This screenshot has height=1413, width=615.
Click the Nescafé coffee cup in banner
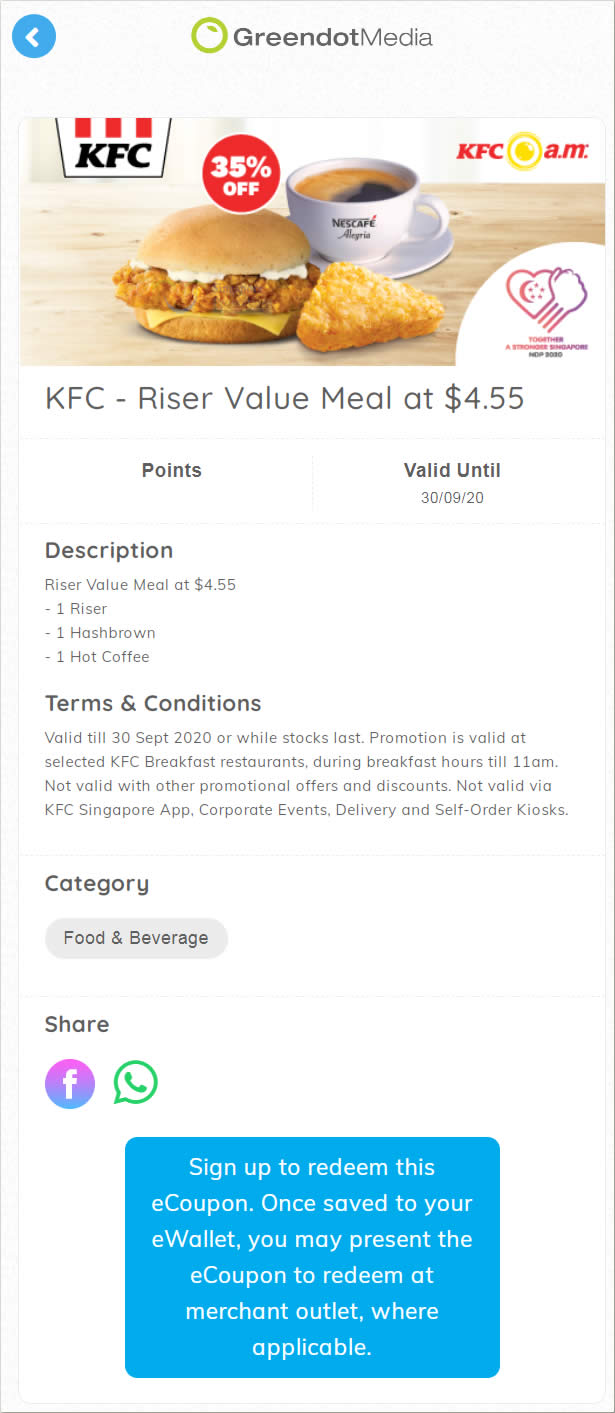368,213
